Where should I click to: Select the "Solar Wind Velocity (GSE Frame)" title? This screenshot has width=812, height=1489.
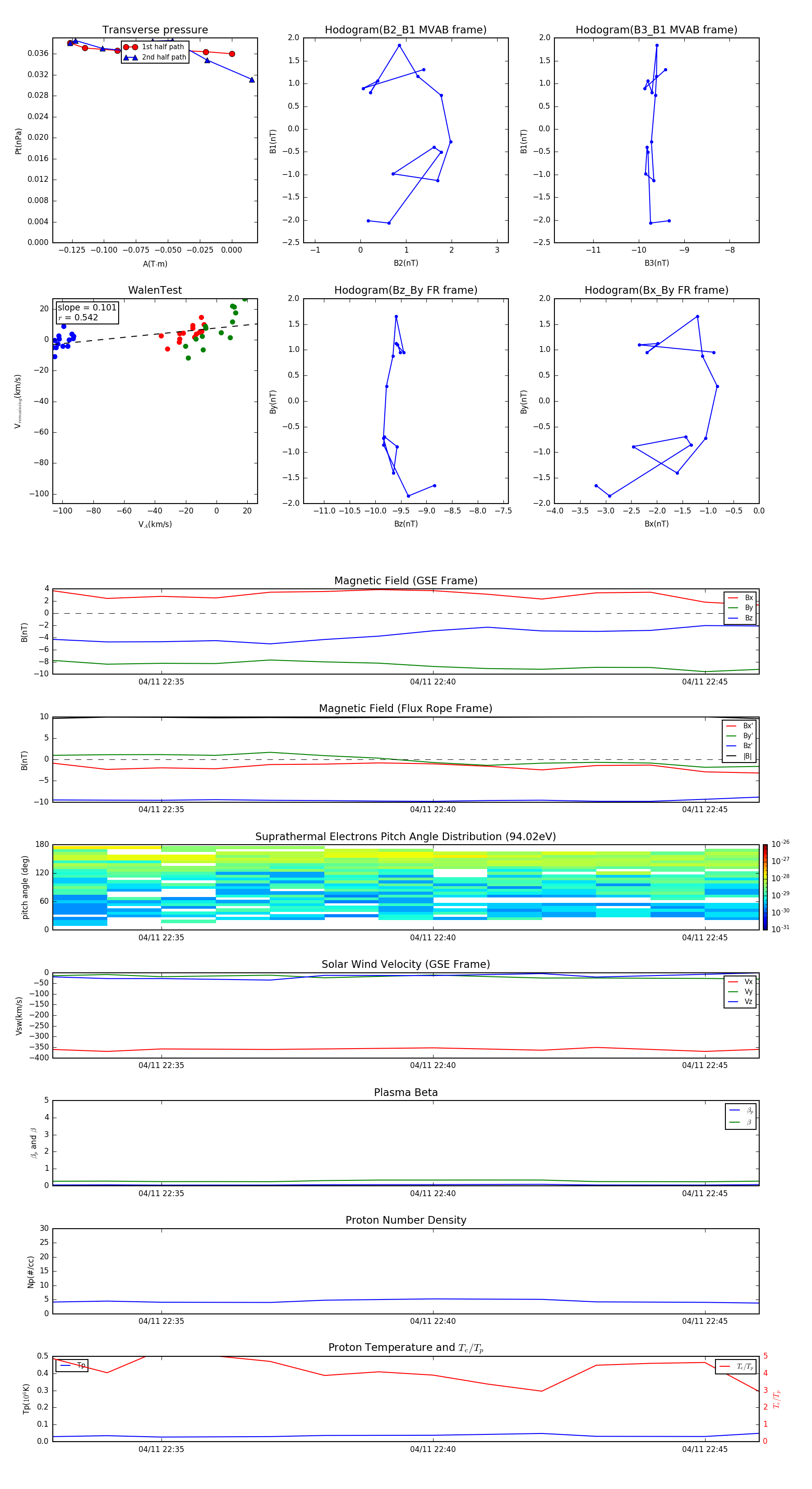[x=406, y=965]
